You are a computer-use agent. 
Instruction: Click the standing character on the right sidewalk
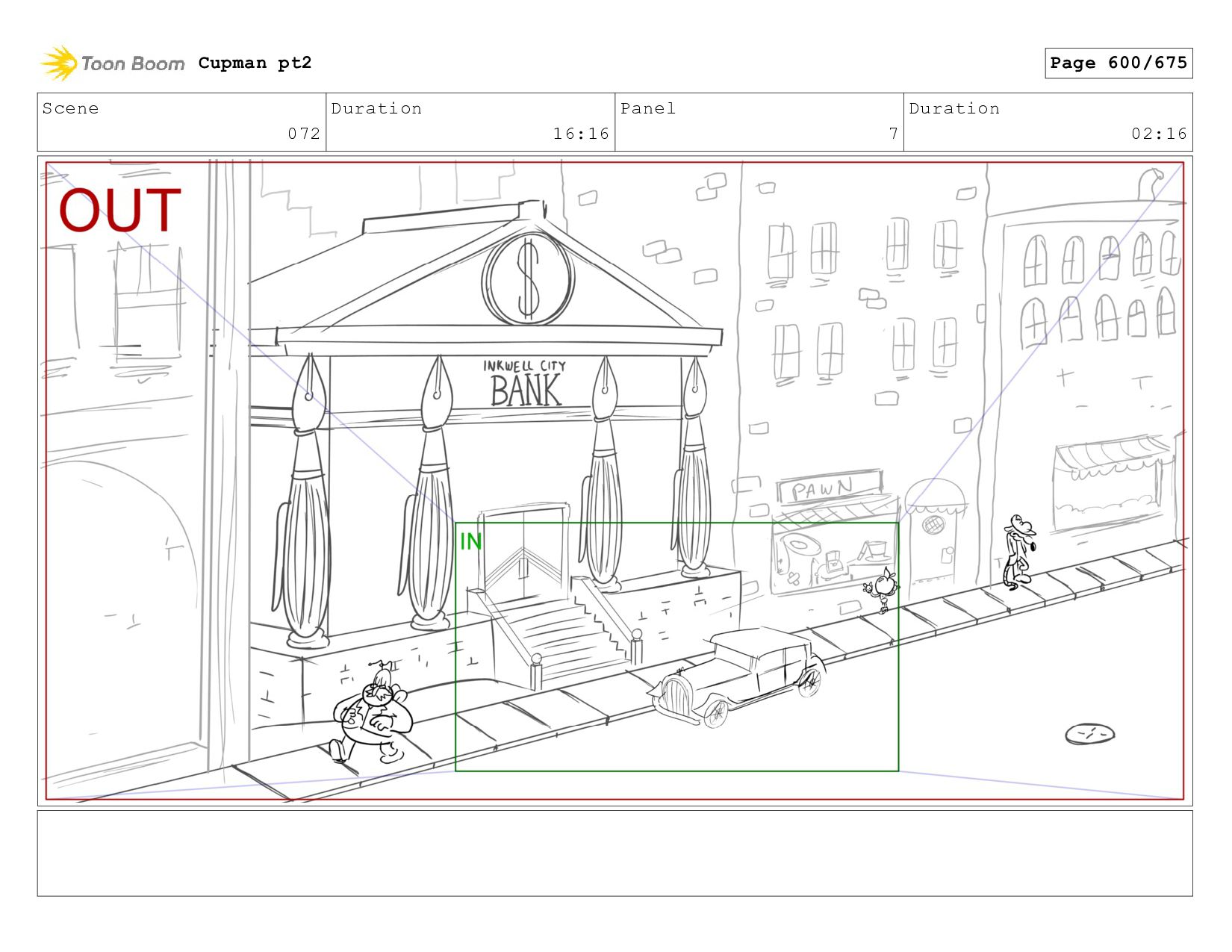tap(1018, 552)
